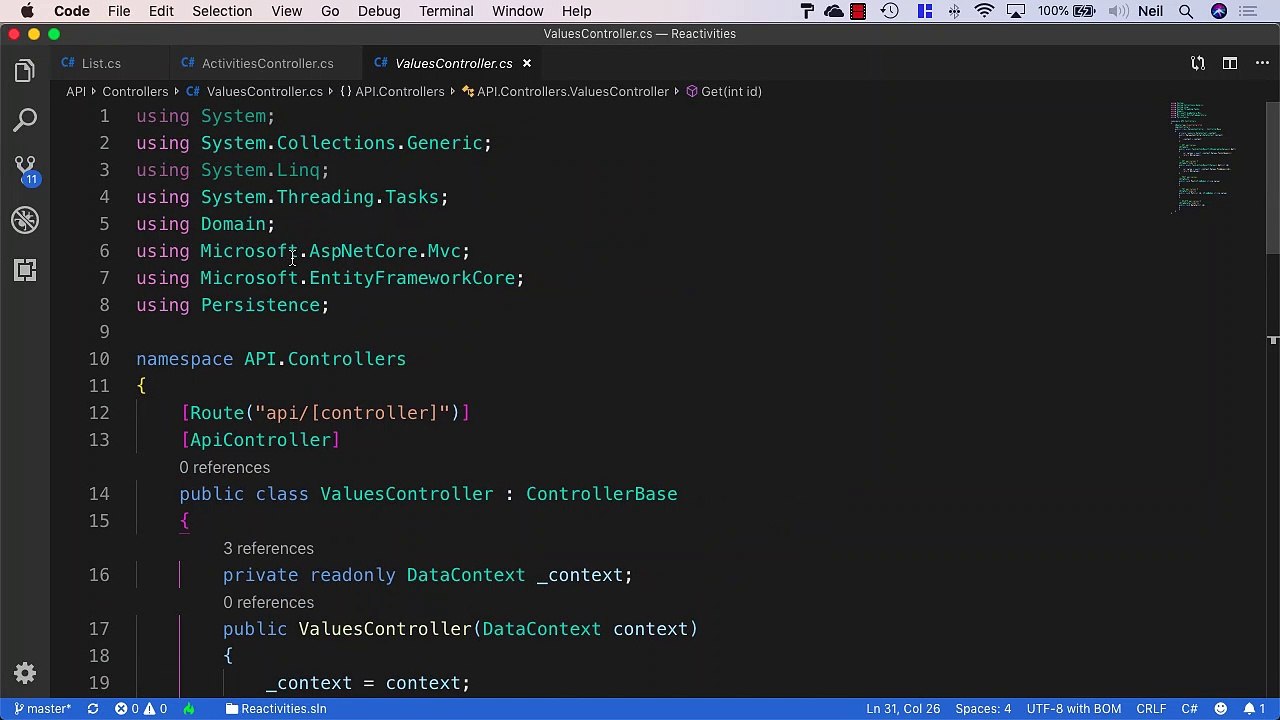Click the Synchronize Changes icon
The height and width of the screenshot is (720, 1280).
(93, 708)
